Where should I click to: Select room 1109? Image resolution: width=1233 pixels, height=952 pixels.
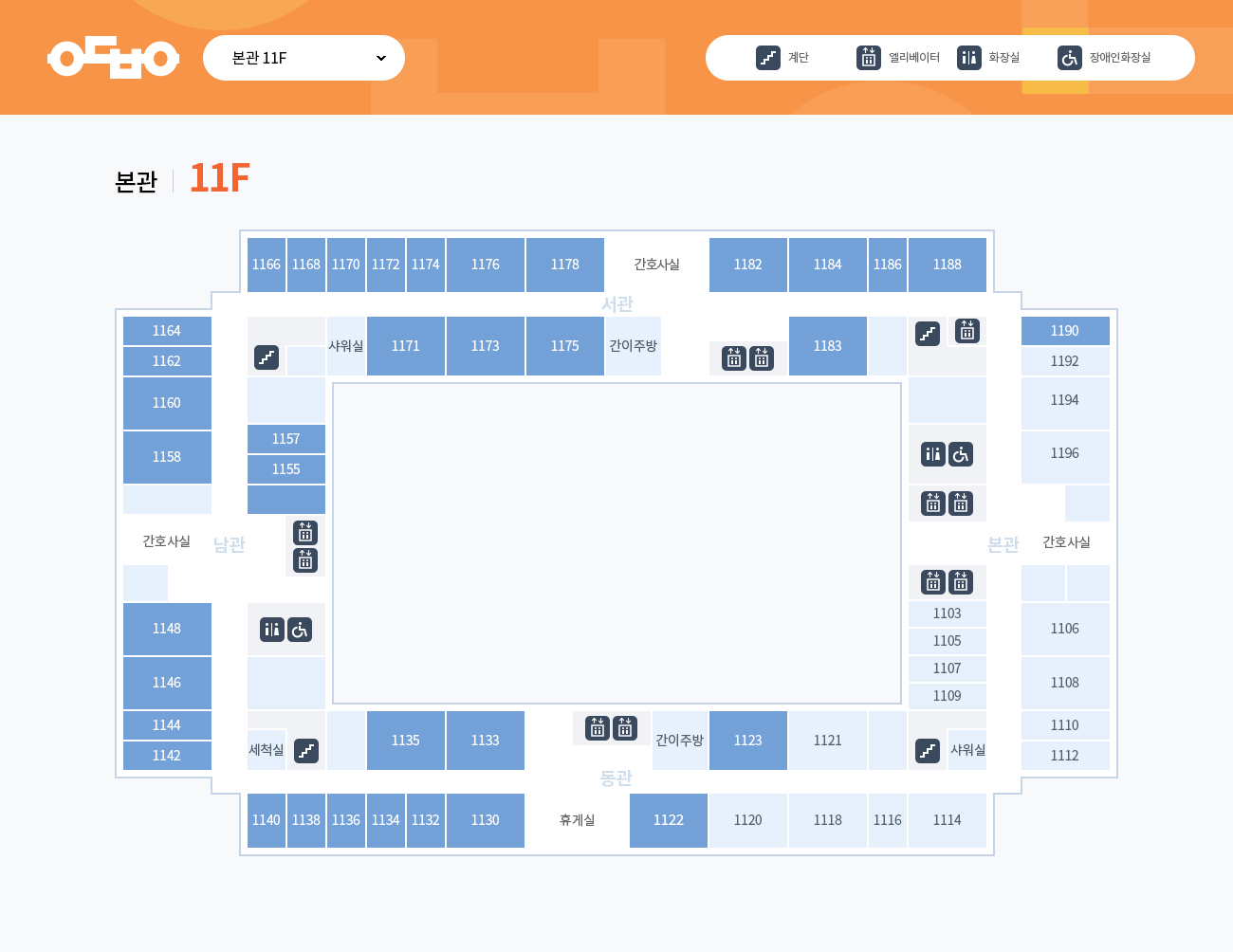[948, 696]
